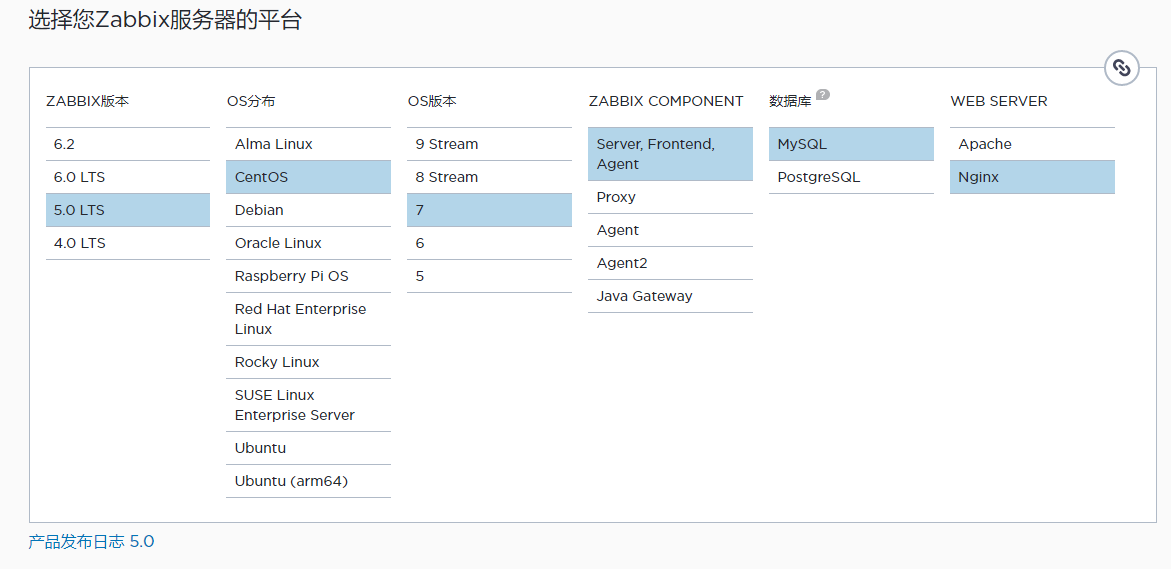Choose Apache as the web server
The height and width of the screenshot is (569, 1171).
(x=1032, y=144)
